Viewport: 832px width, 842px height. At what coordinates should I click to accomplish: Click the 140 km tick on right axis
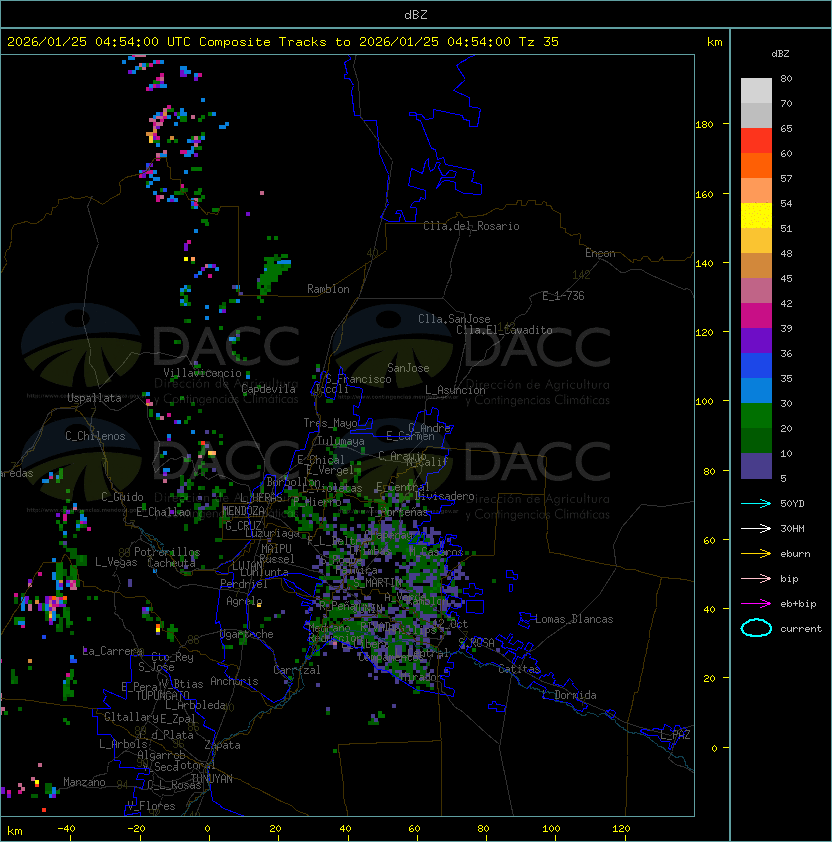[x=704, y=263]
